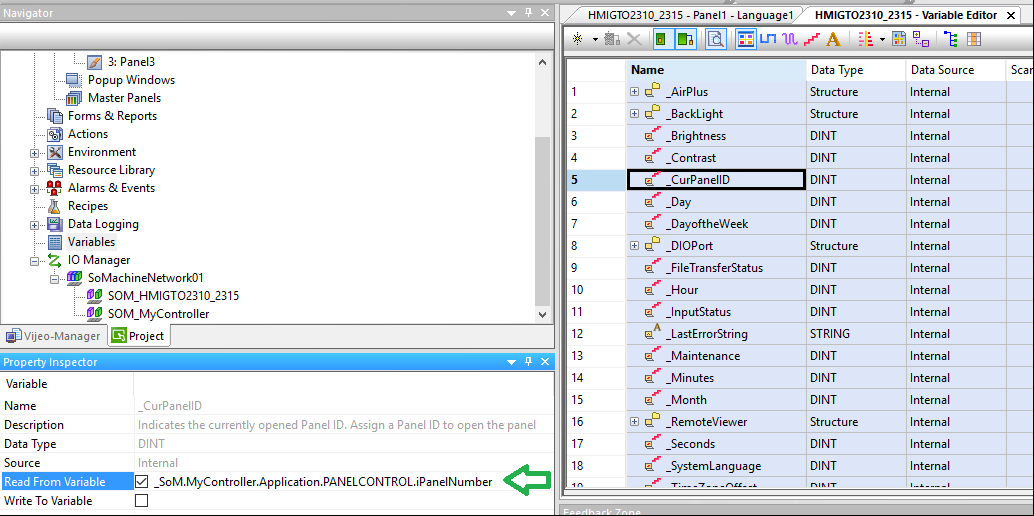Select the SOM_MyController node
This screenshot has width=1034, height=516.
pos(158,314)
